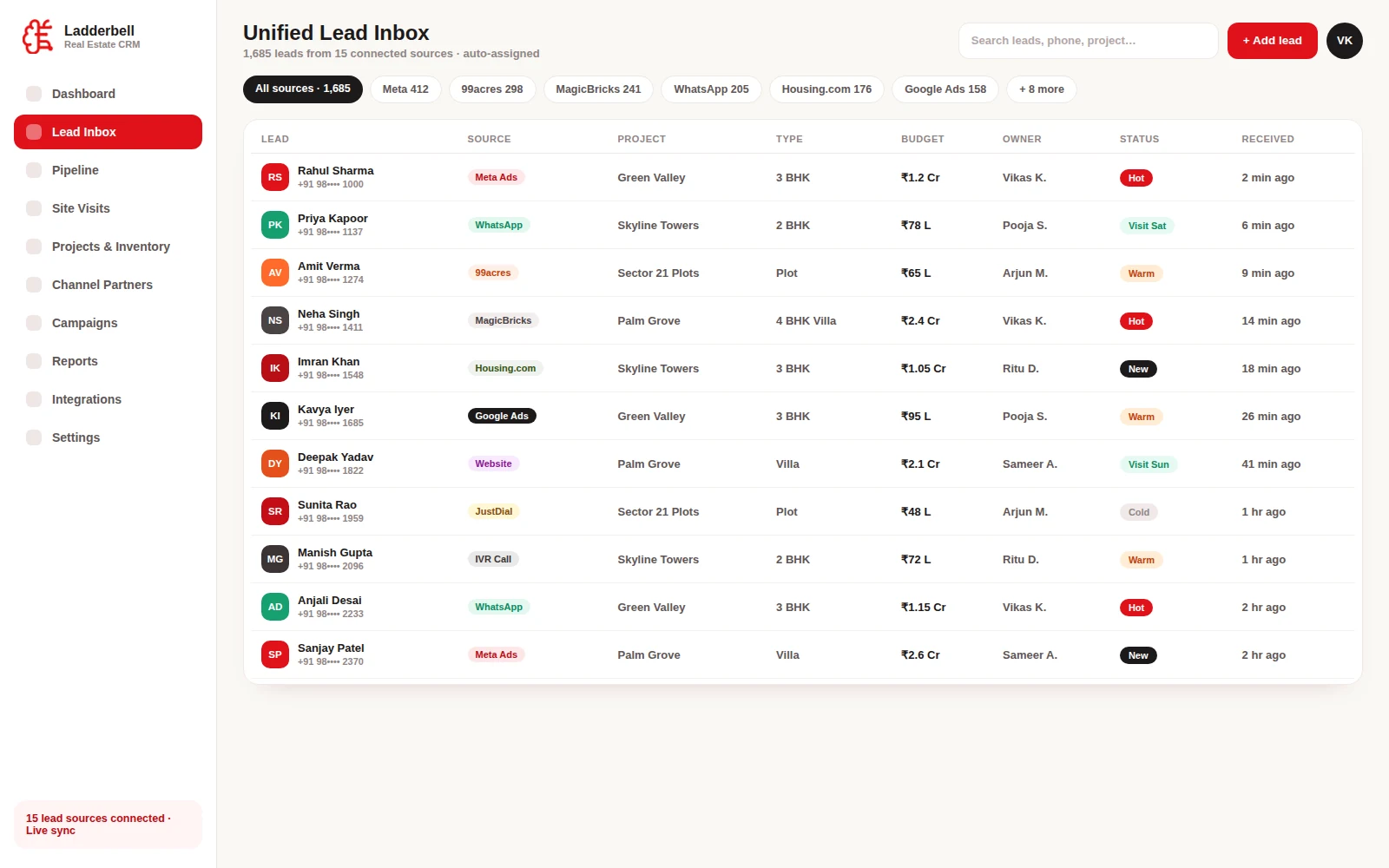The height and width of the screenshot is (868, 1389).
Task: Filter leads by MagicBricks 241
Action: point(598,89)
